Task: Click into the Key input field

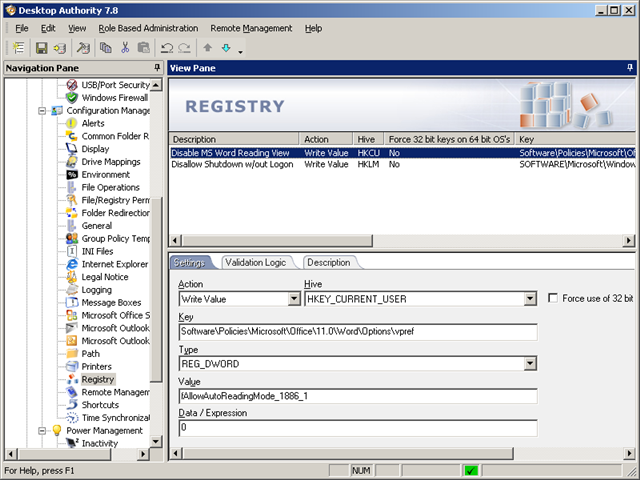Action: coord(358,332)
